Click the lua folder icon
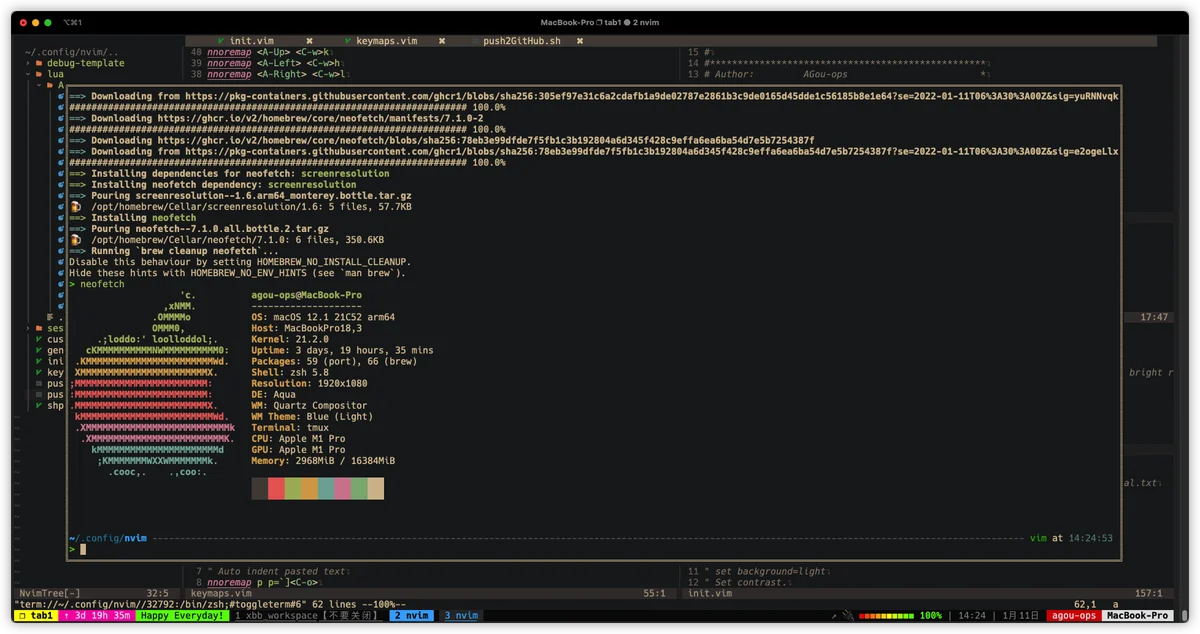This screenshot has height=634, width=1200. click(x=39, y=74)
